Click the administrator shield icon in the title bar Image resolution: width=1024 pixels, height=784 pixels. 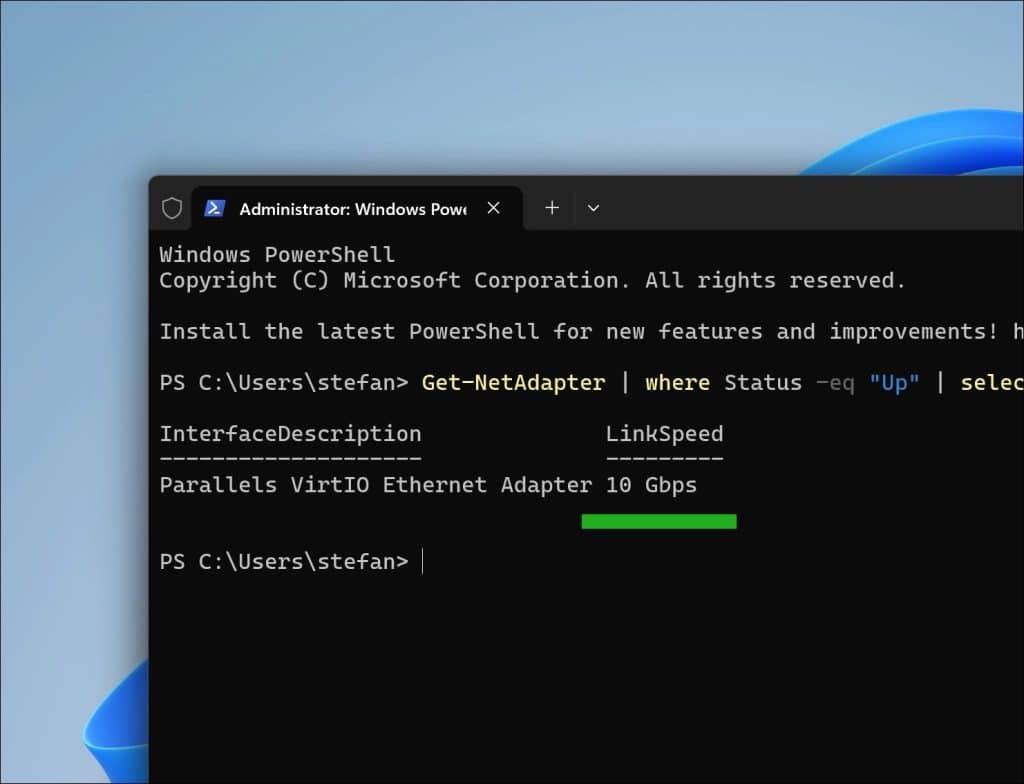click(x=171, y=207)
